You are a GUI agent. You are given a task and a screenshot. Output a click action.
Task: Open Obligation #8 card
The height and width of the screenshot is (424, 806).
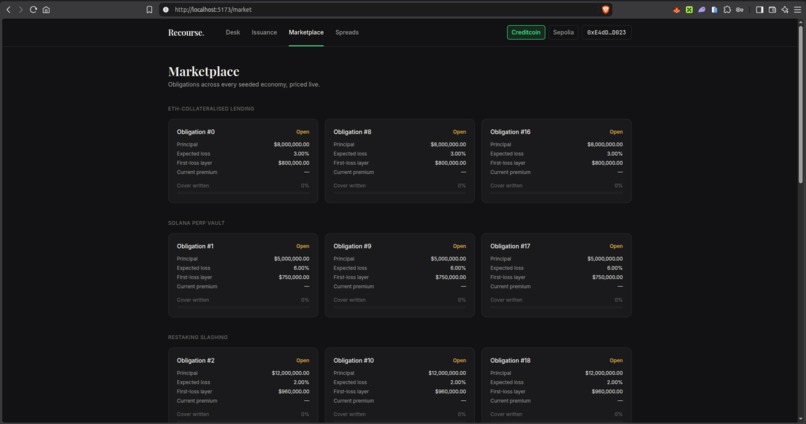point(400,161)
